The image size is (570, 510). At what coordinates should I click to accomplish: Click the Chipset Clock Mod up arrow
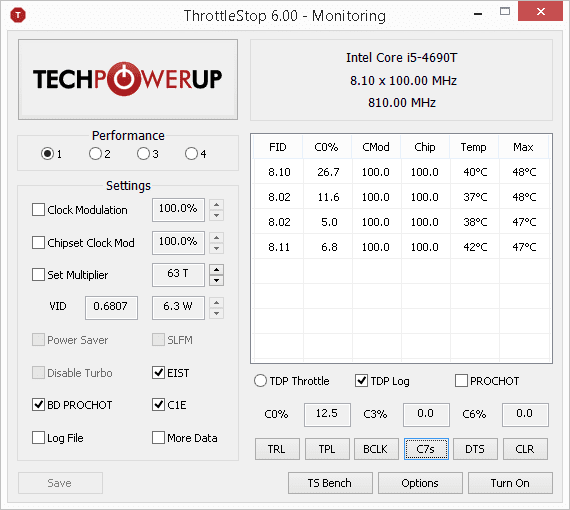[216, 237]
